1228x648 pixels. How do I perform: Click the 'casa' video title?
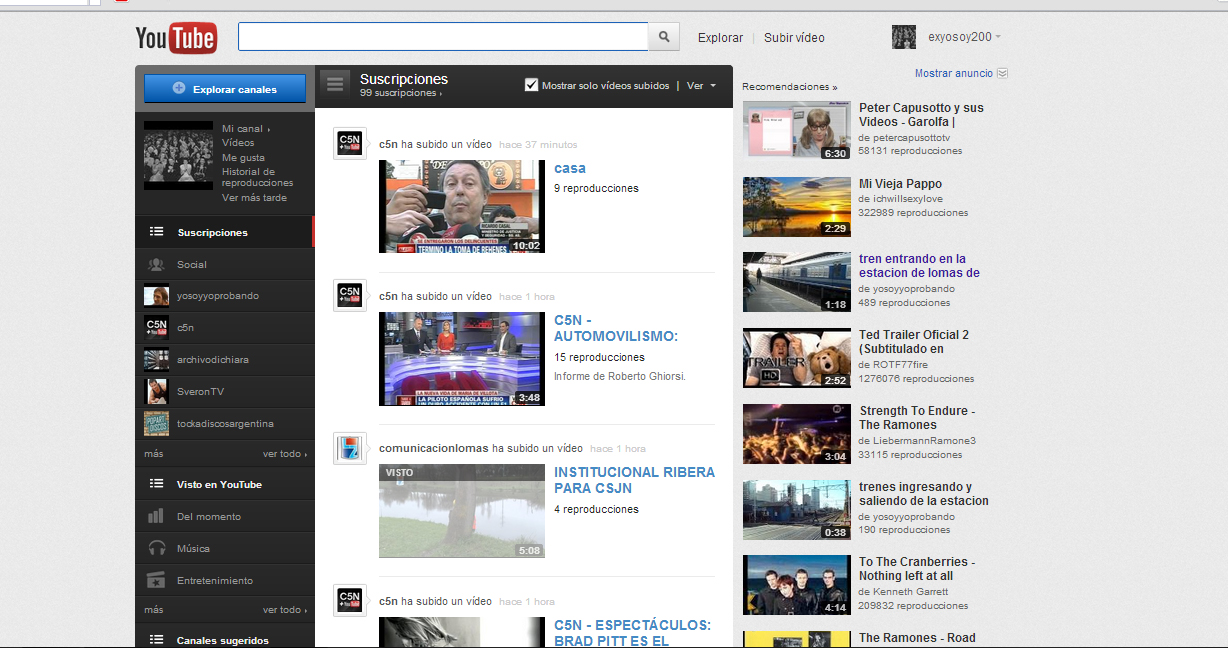tap(570, 168)
